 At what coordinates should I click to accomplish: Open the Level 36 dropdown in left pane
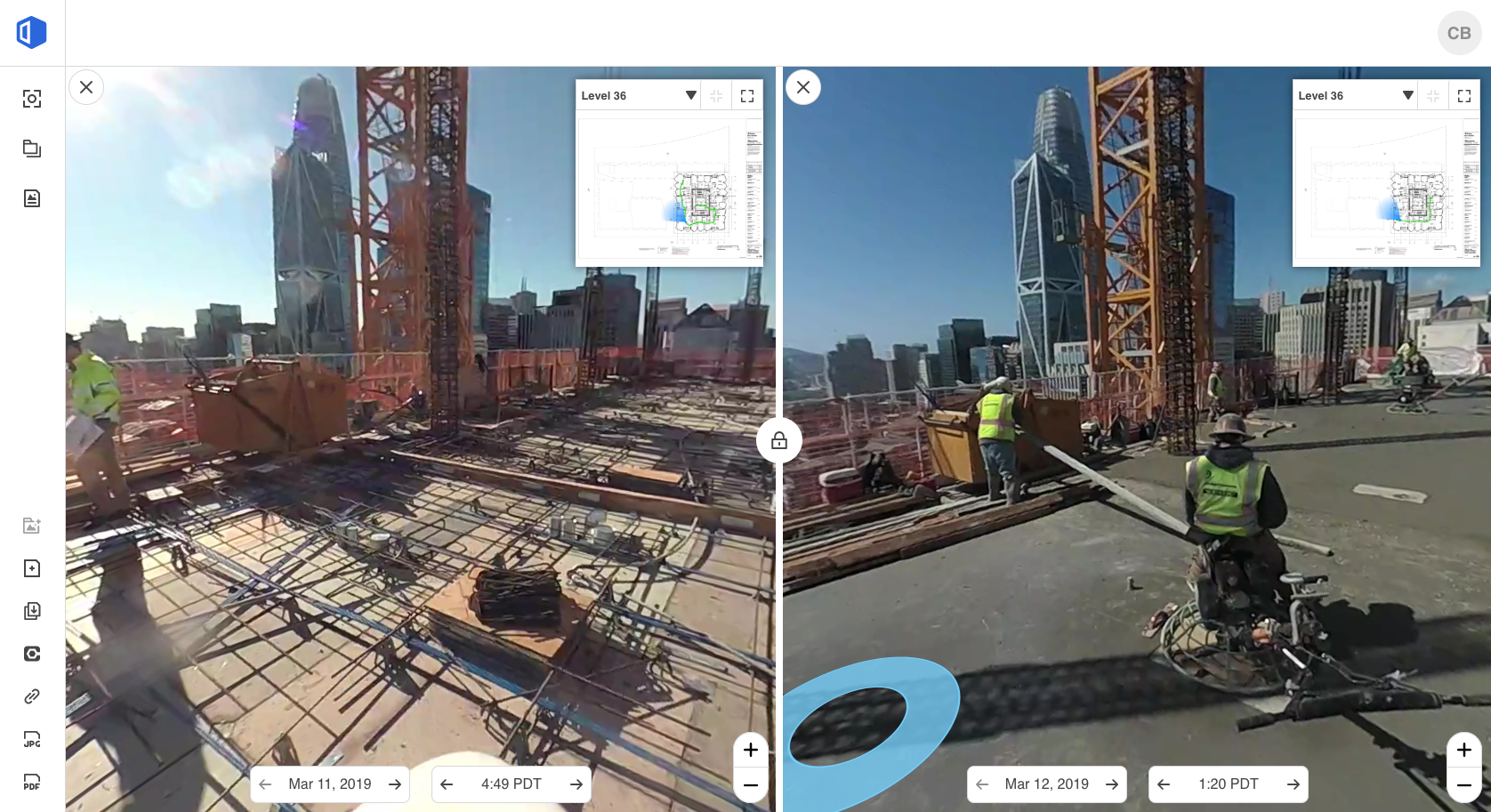click(x=690, y=96)
